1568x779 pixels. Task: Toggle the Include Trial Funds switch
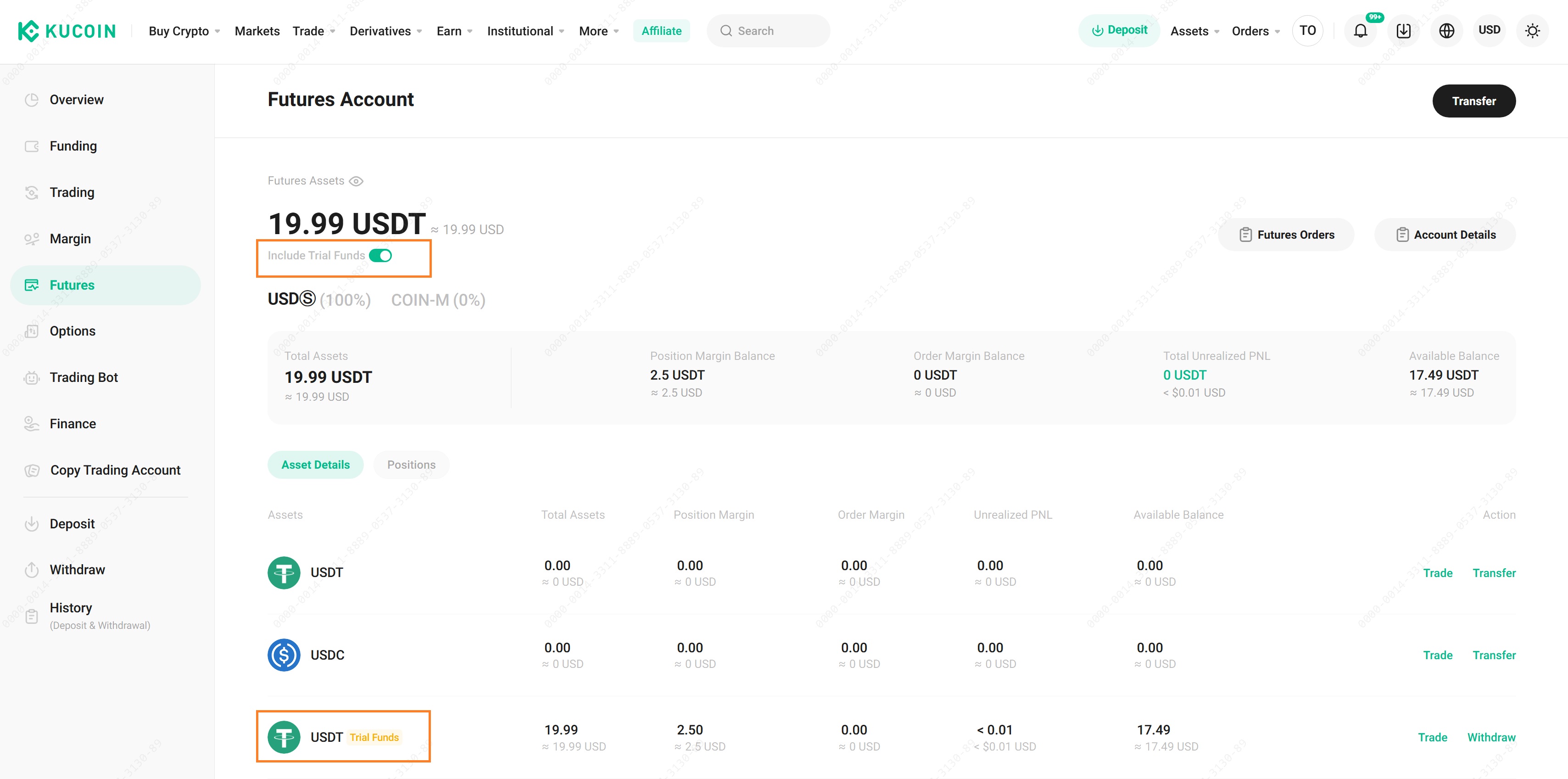380,256
